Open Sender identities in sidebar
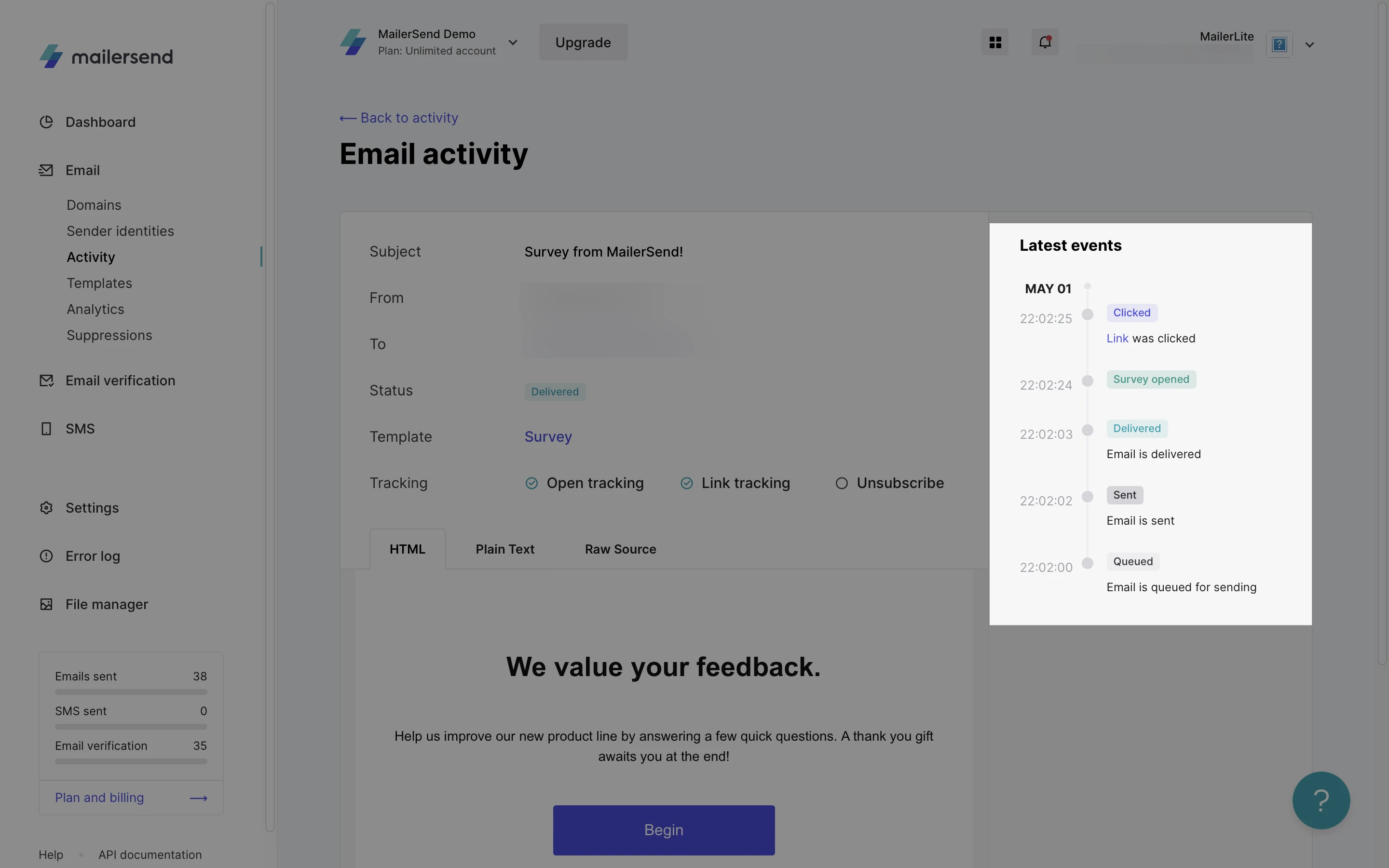 tap(120, 231)
